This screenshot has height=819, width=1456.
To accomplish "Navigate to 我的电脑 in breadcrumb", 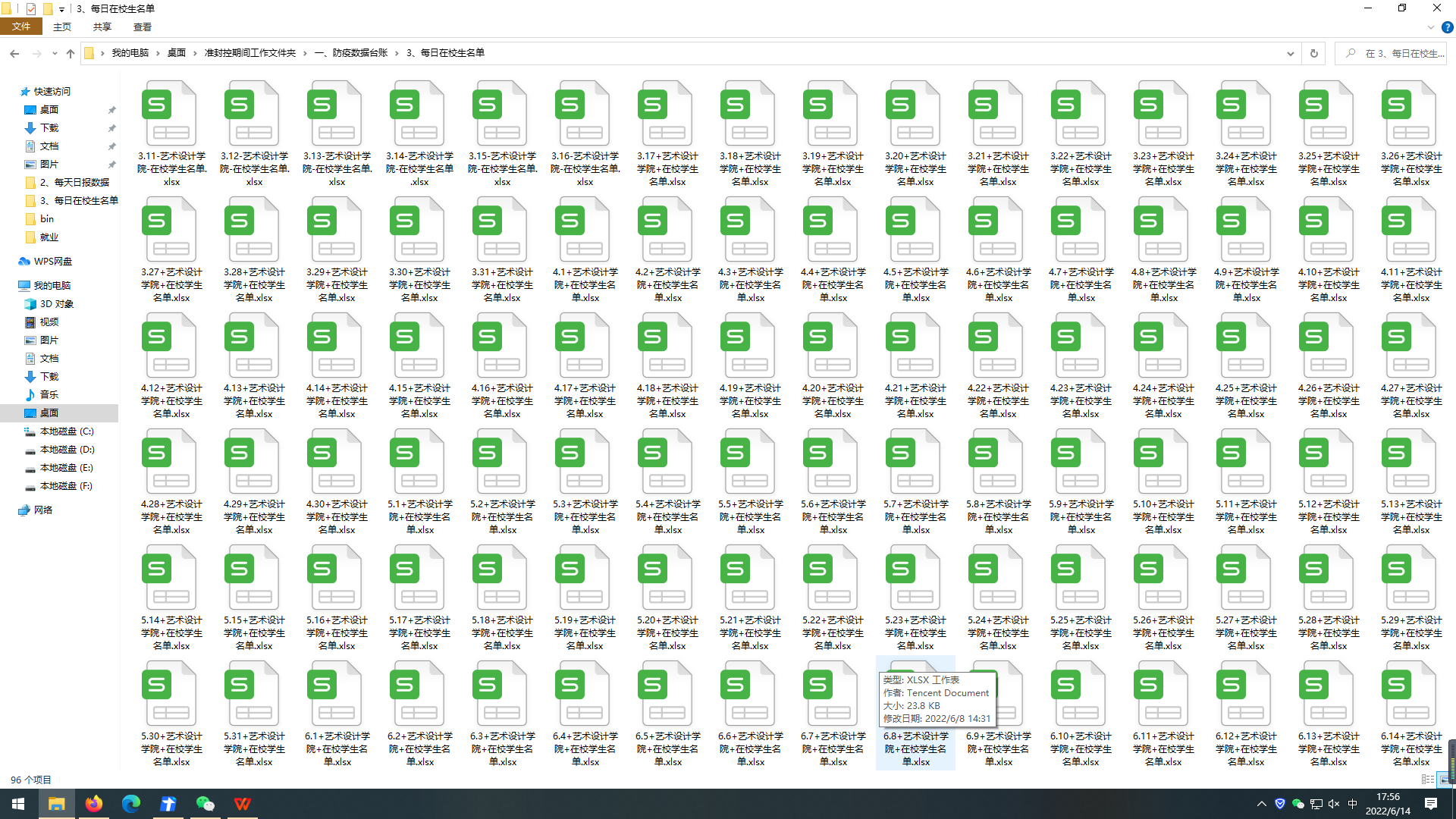I will [x=130, y=53].
